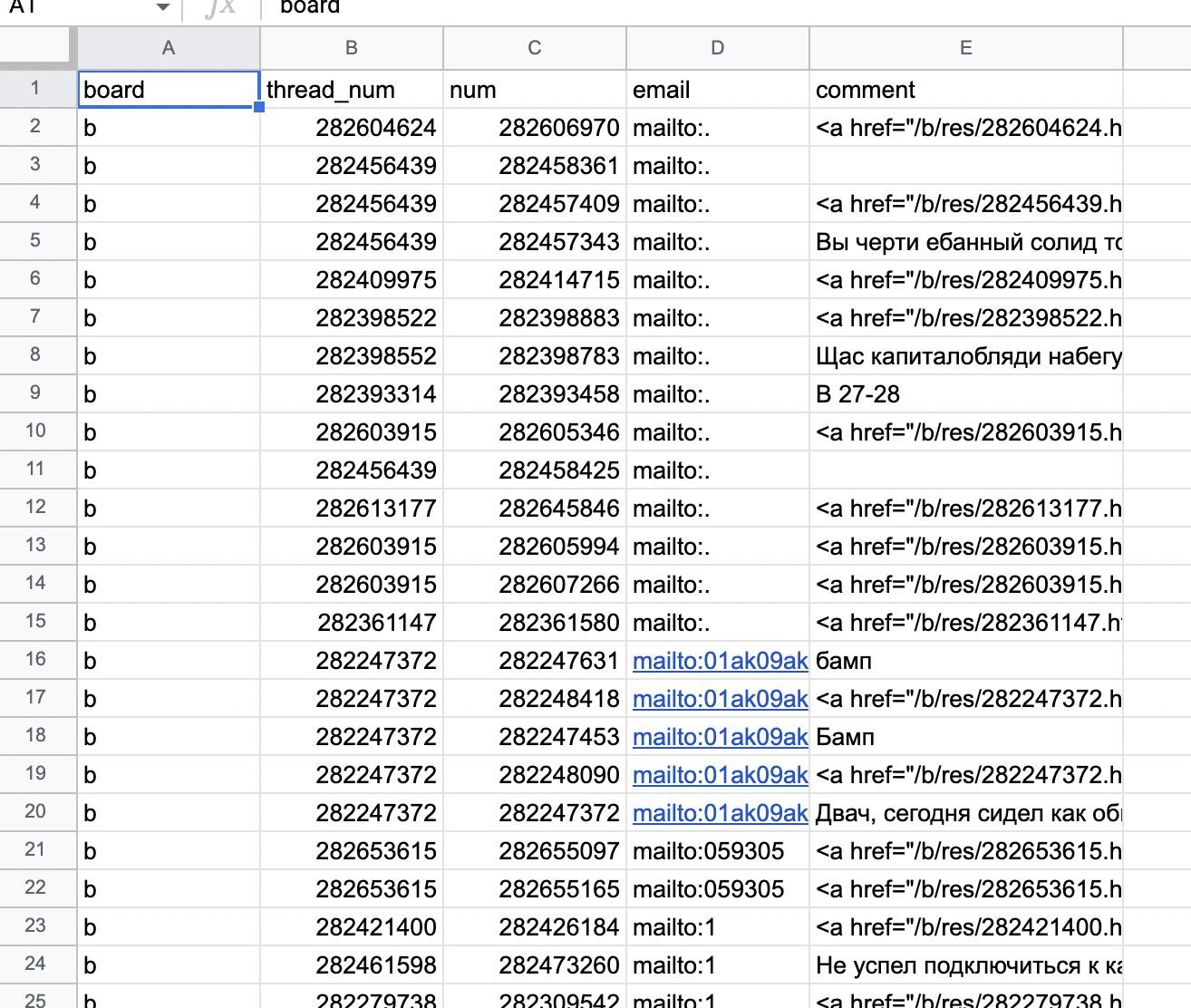1191x1008 pixels.
Task: Click the comment cell 'бамп' in row 16
Action: [x=966, y=661]
